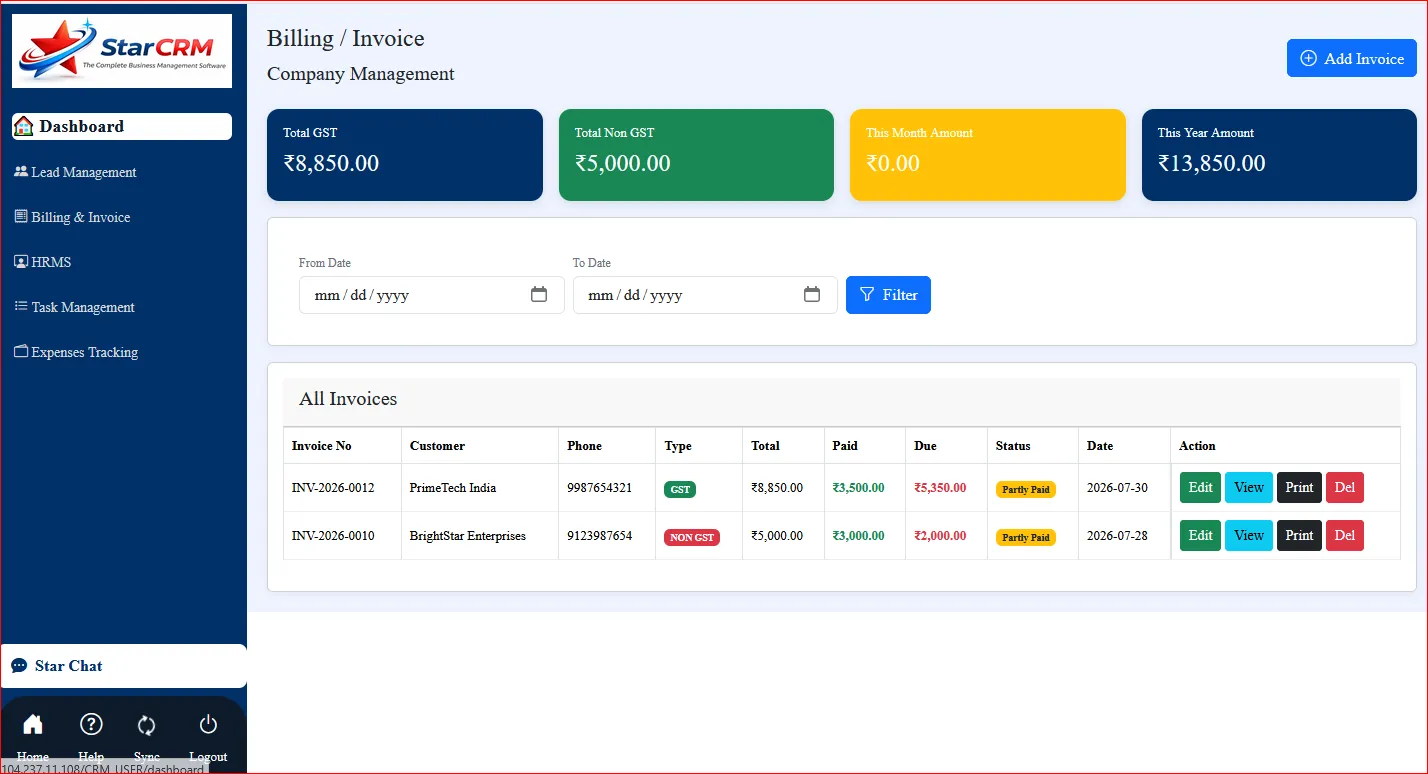Screen dimensions: 1428x774
Task: Click the red NON GST badge
Action: (692, 538)
